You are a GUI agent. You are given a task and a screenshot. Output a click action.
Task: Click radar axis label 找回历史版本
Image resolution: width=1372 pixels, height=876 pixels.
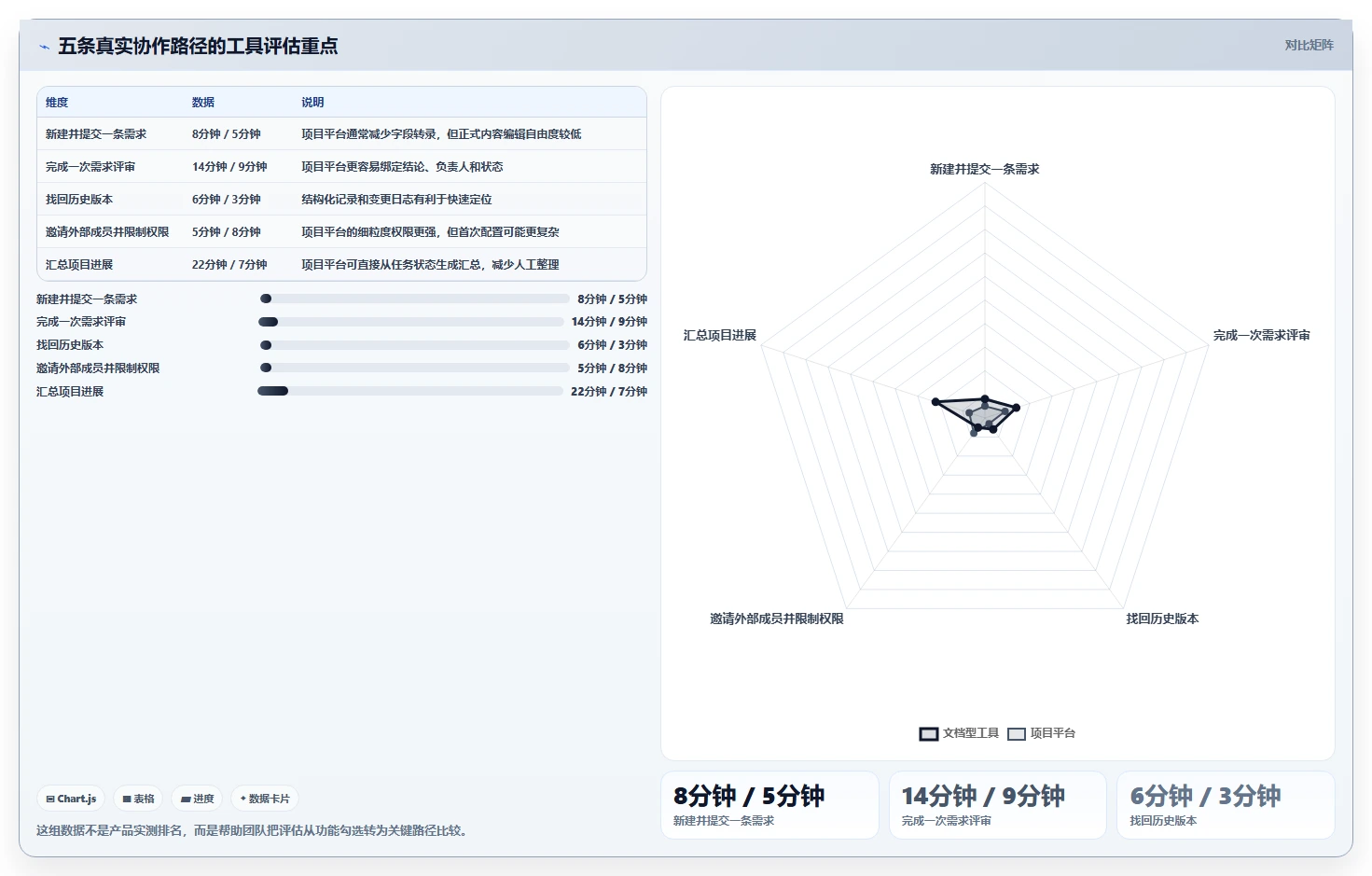pyautogui.click(x=1162, y=619)
